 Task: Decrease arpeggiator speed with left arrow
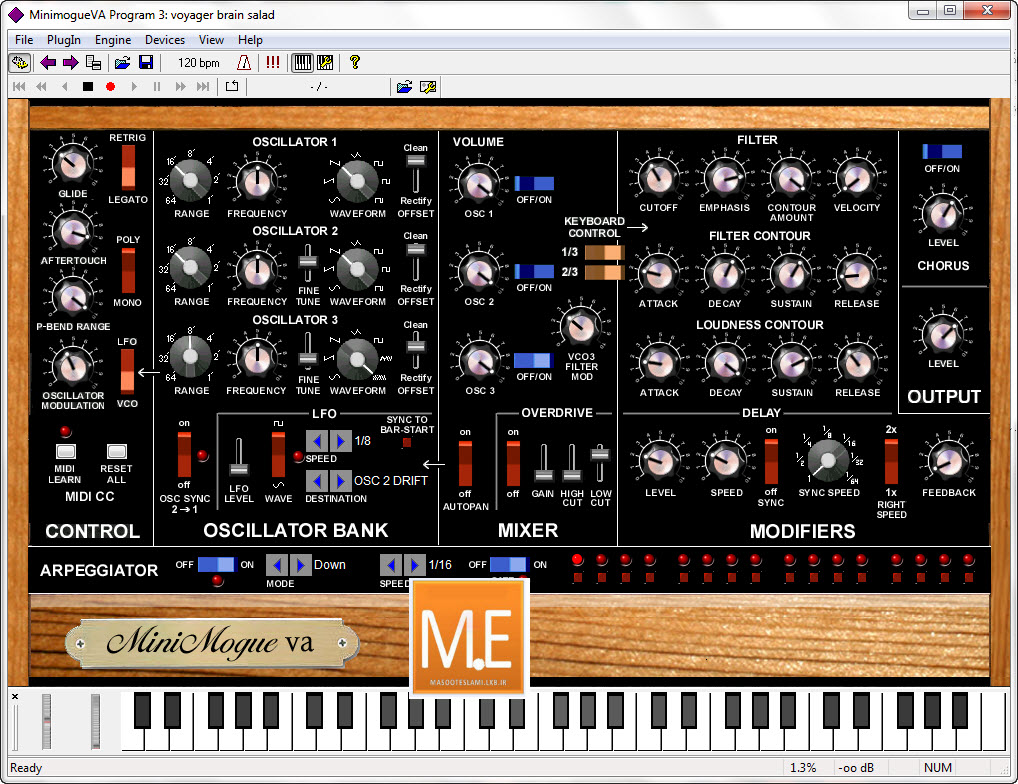(391, 565)
